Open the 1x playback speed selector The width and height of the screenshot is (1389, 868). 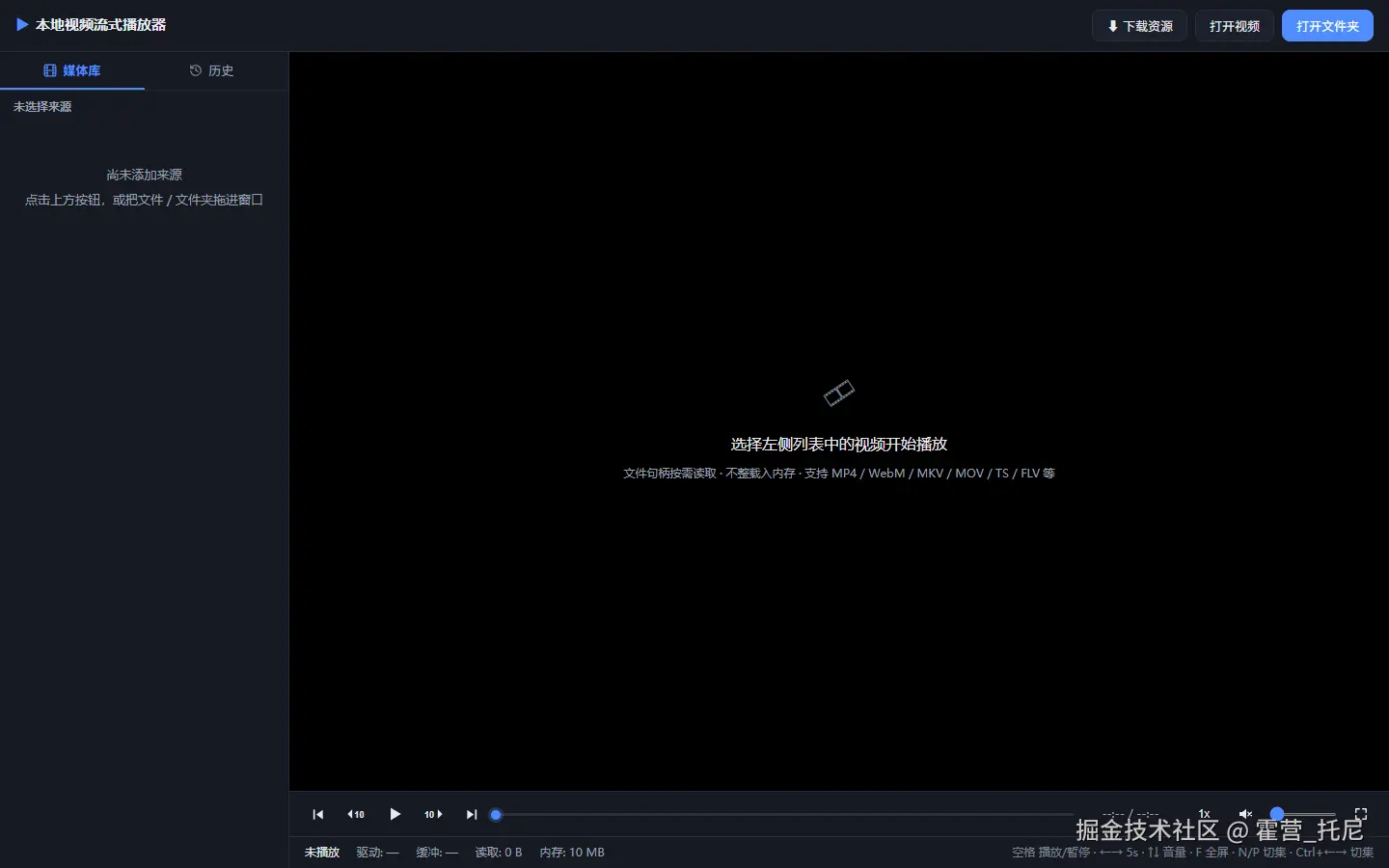(x=1204, y=814)
